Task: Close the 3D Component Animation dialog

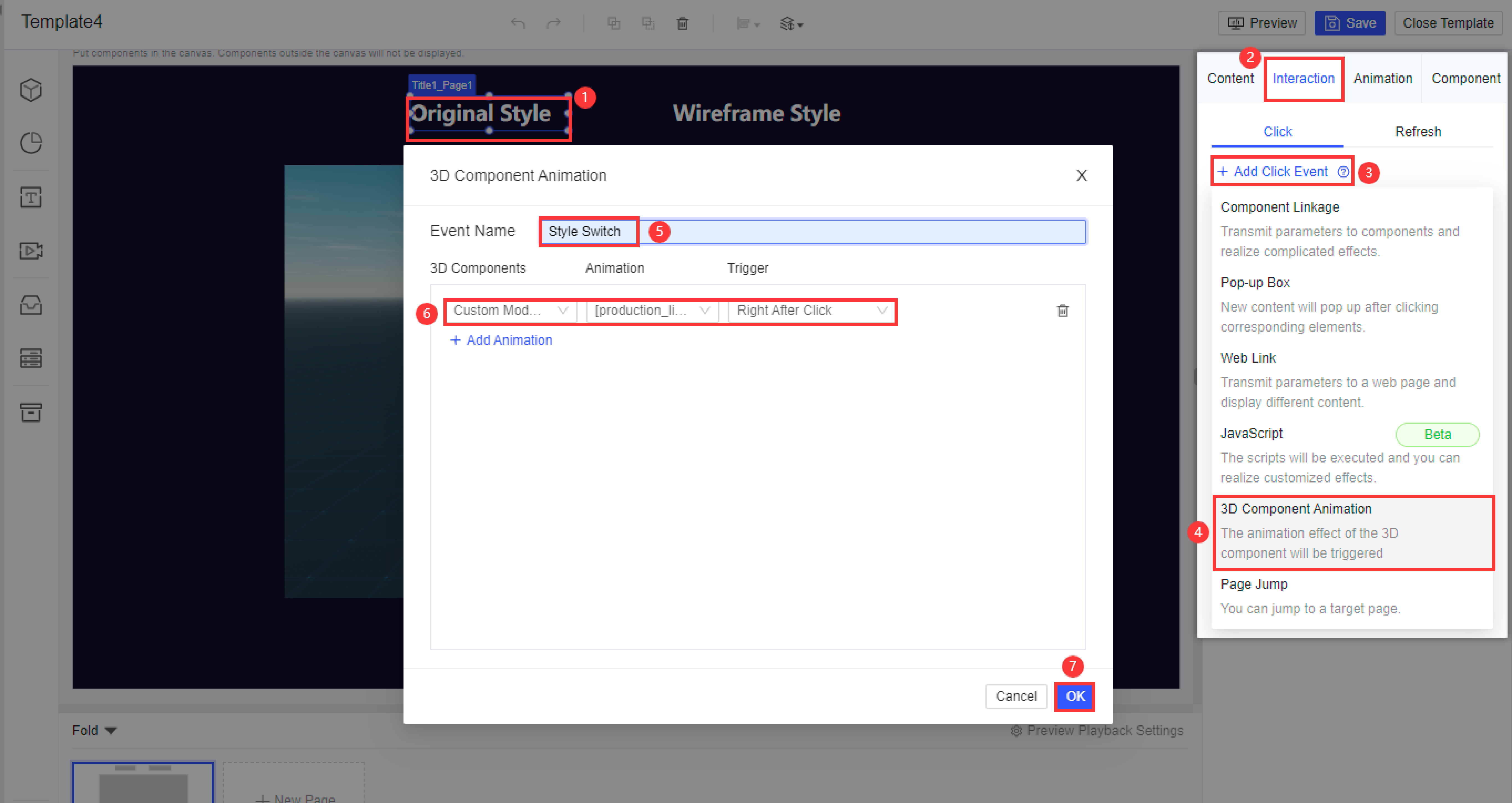Action: (x=1081, y=175)
